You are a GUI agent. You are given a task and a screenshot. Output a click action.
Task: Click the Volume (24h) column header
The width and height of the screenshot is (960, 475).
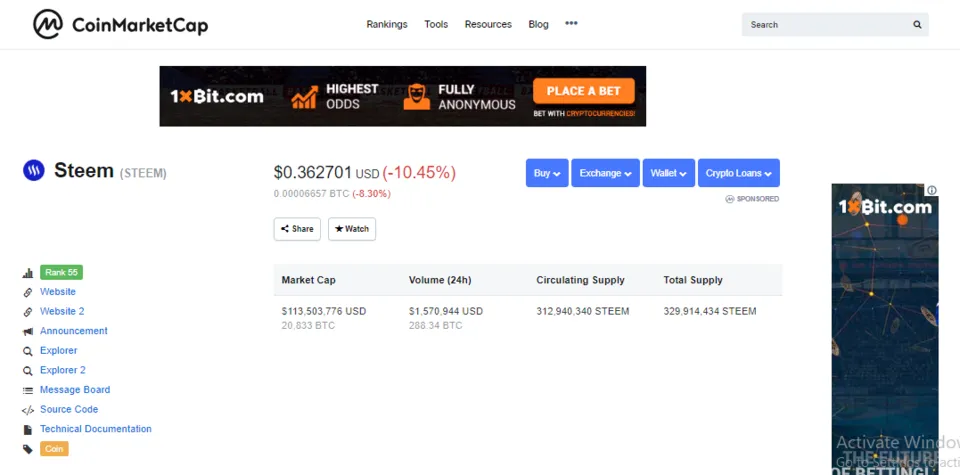click(x=440, y=280)
